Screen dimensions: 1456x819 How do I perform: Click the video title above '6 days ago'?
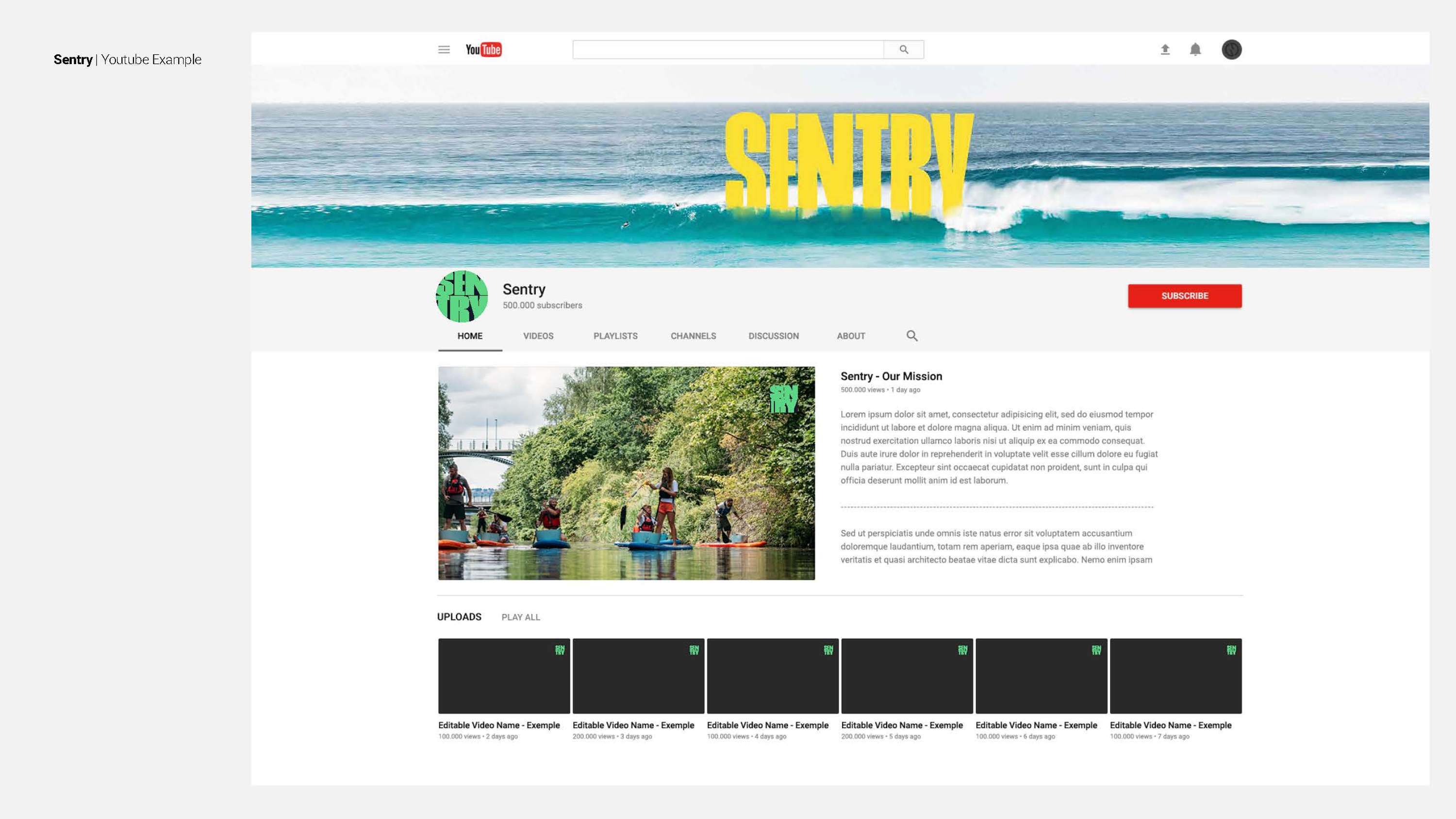[x=1036, y=725]
